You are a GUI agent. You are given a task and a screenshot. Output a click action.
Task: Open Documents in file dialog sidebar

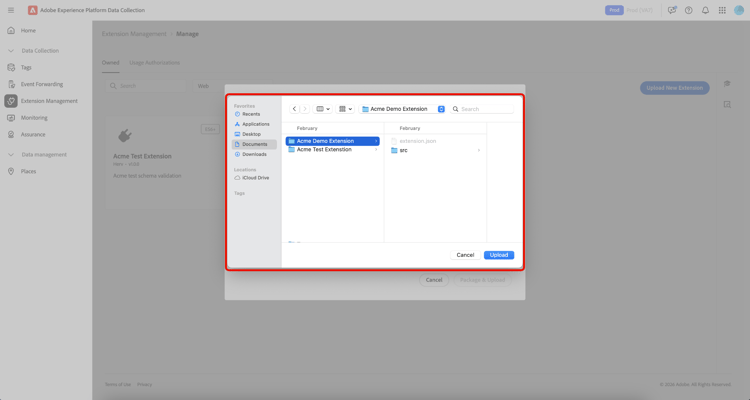pos(254,144)
